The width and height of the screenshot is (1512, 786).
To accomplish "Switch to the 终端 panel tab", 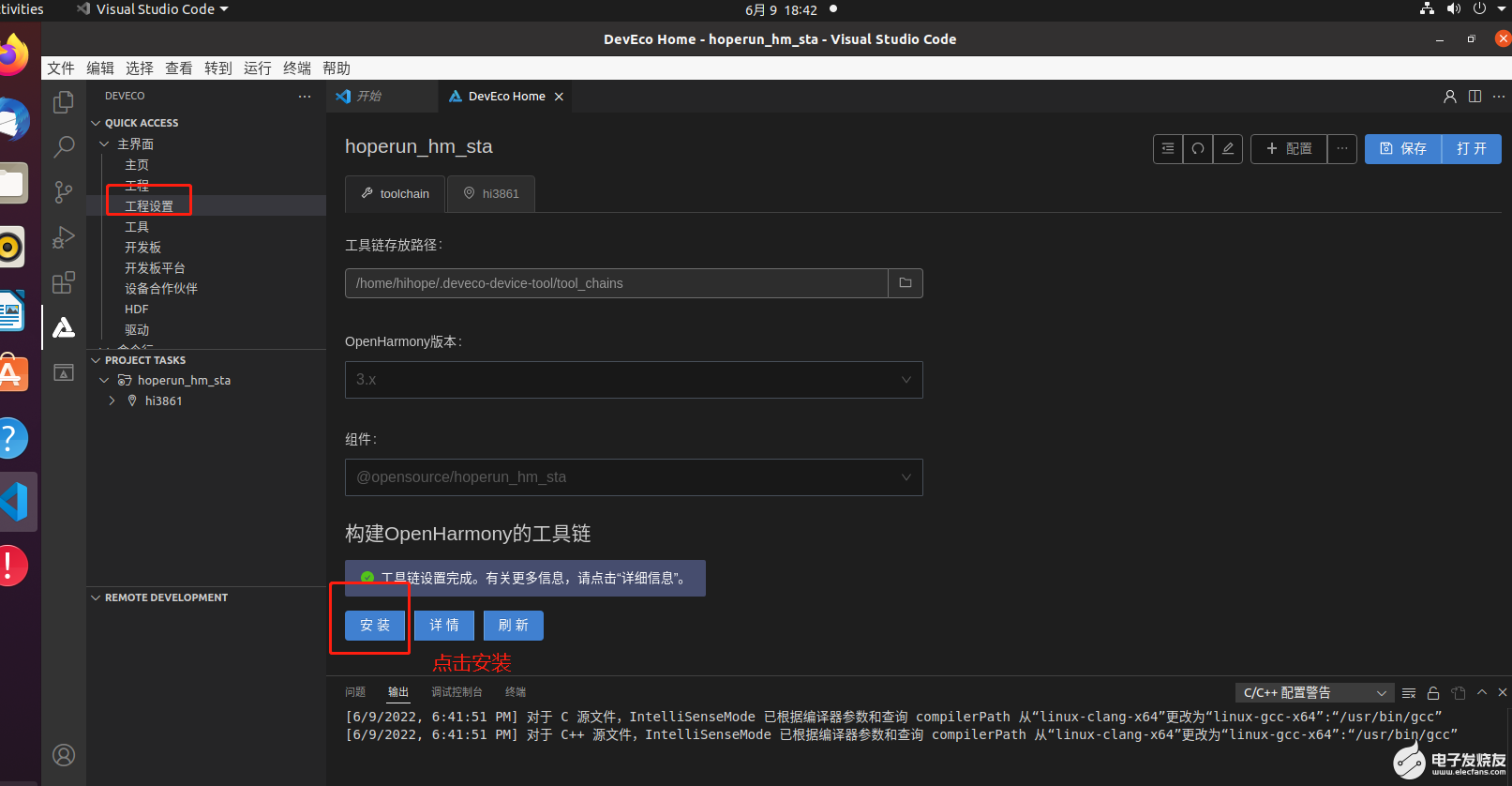I will pyautogui.click(x=516, y=692).
